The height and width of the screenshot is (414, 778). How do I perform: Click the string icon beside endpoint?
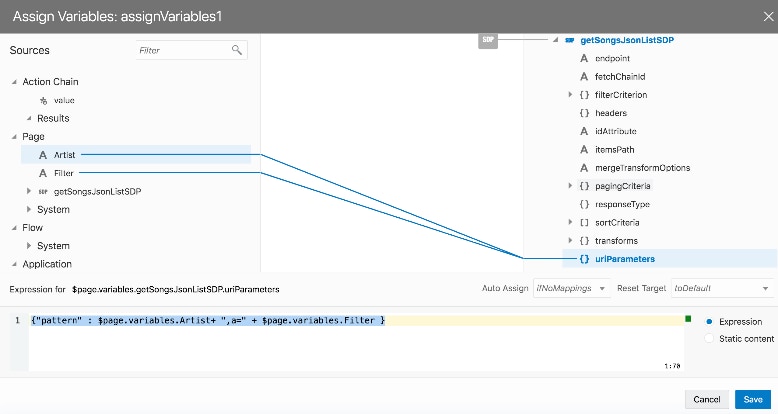584,59
